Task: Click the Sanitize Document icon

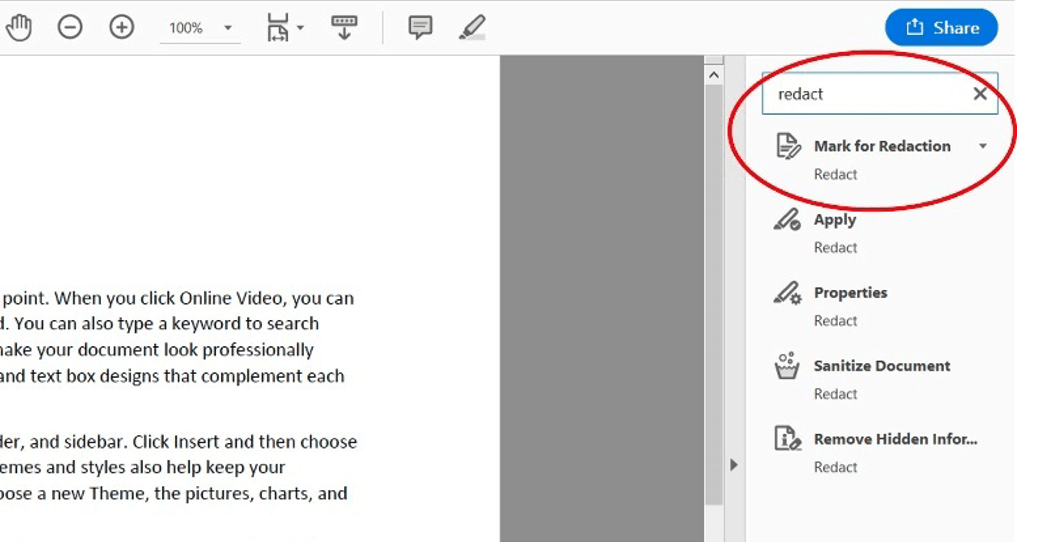Action: click(788, 366)
